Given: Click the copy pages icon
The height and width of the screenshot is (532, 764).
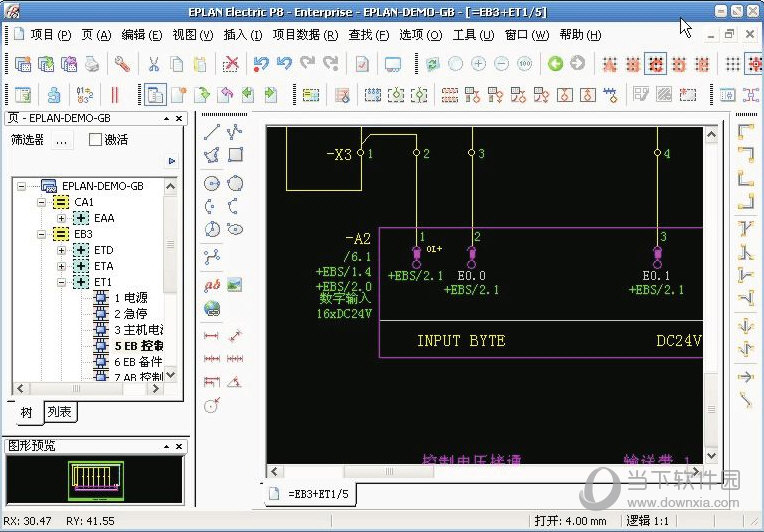Looking at the screenshot, I should [177, 64].
